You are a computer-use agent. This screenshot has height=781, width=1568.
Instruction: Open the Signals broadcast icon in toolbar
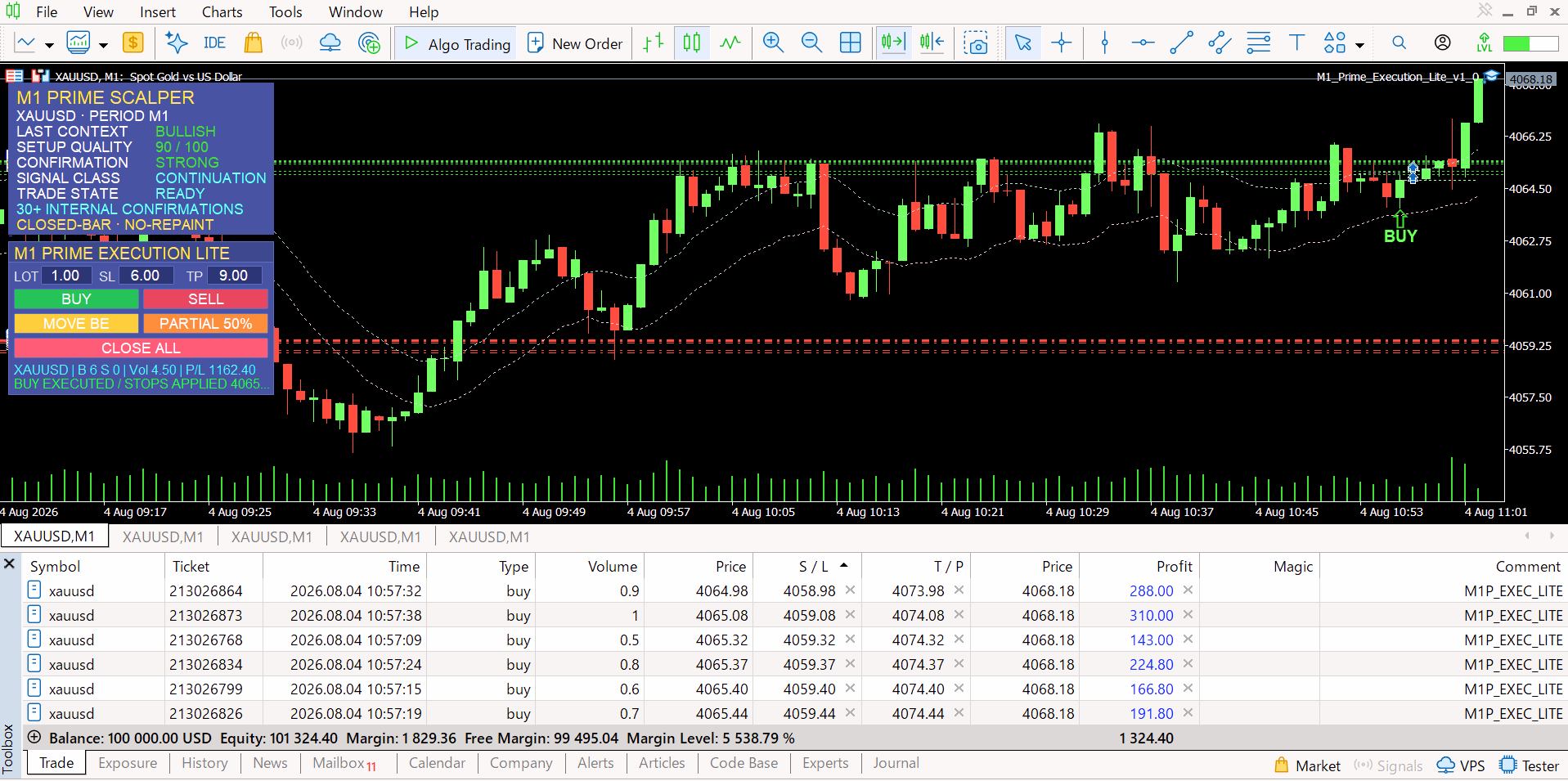click(x=291, y=43)
